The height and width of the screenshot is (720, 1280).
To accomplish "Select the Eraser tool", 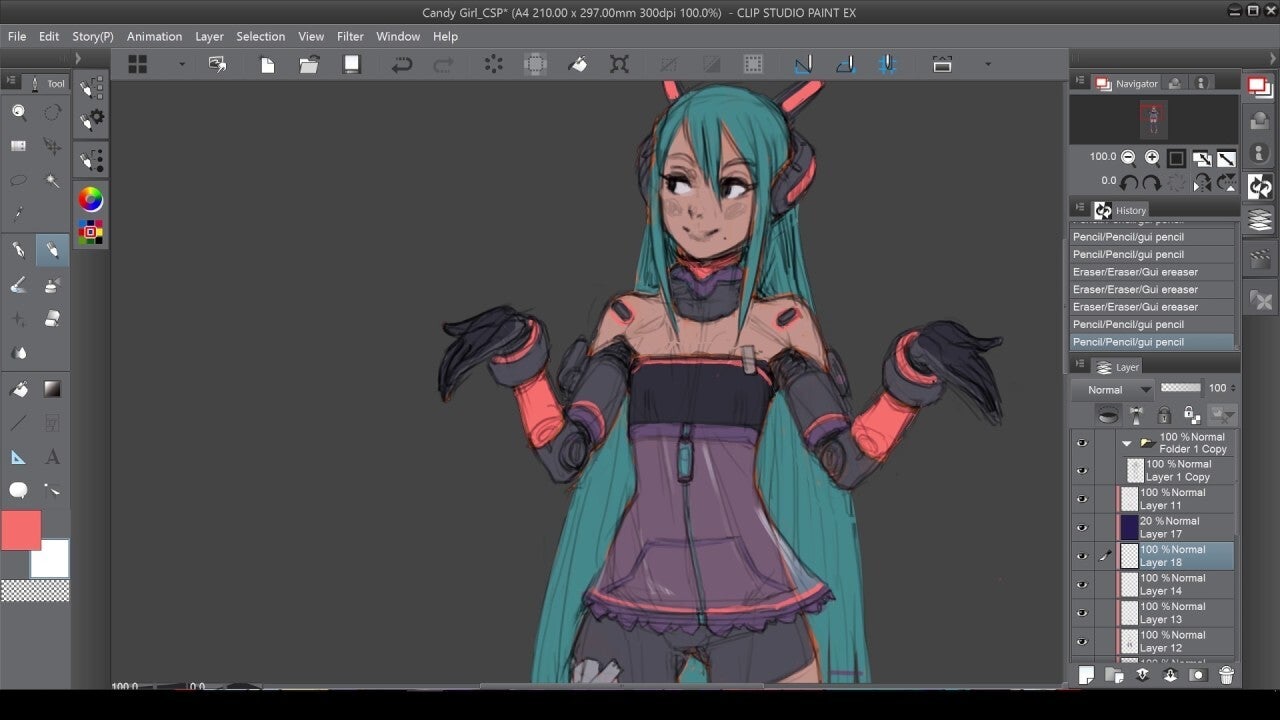I will [x=52, y=319].
